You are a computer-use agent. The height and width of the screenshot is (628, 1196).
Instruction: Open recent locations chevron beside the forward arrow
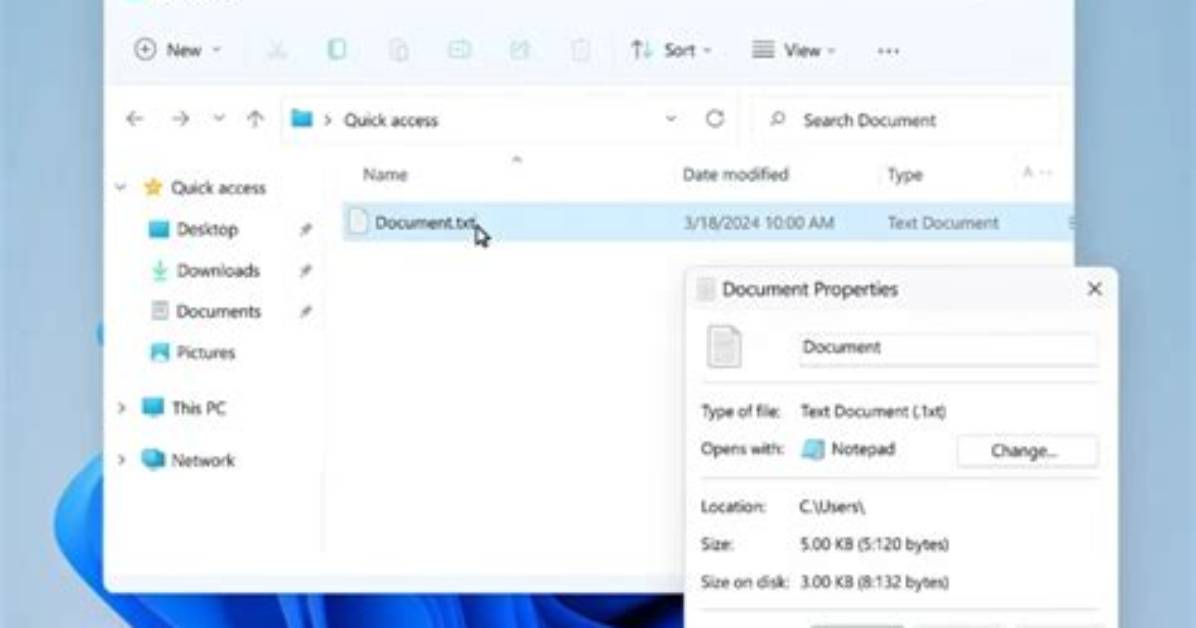click(219, 119)
